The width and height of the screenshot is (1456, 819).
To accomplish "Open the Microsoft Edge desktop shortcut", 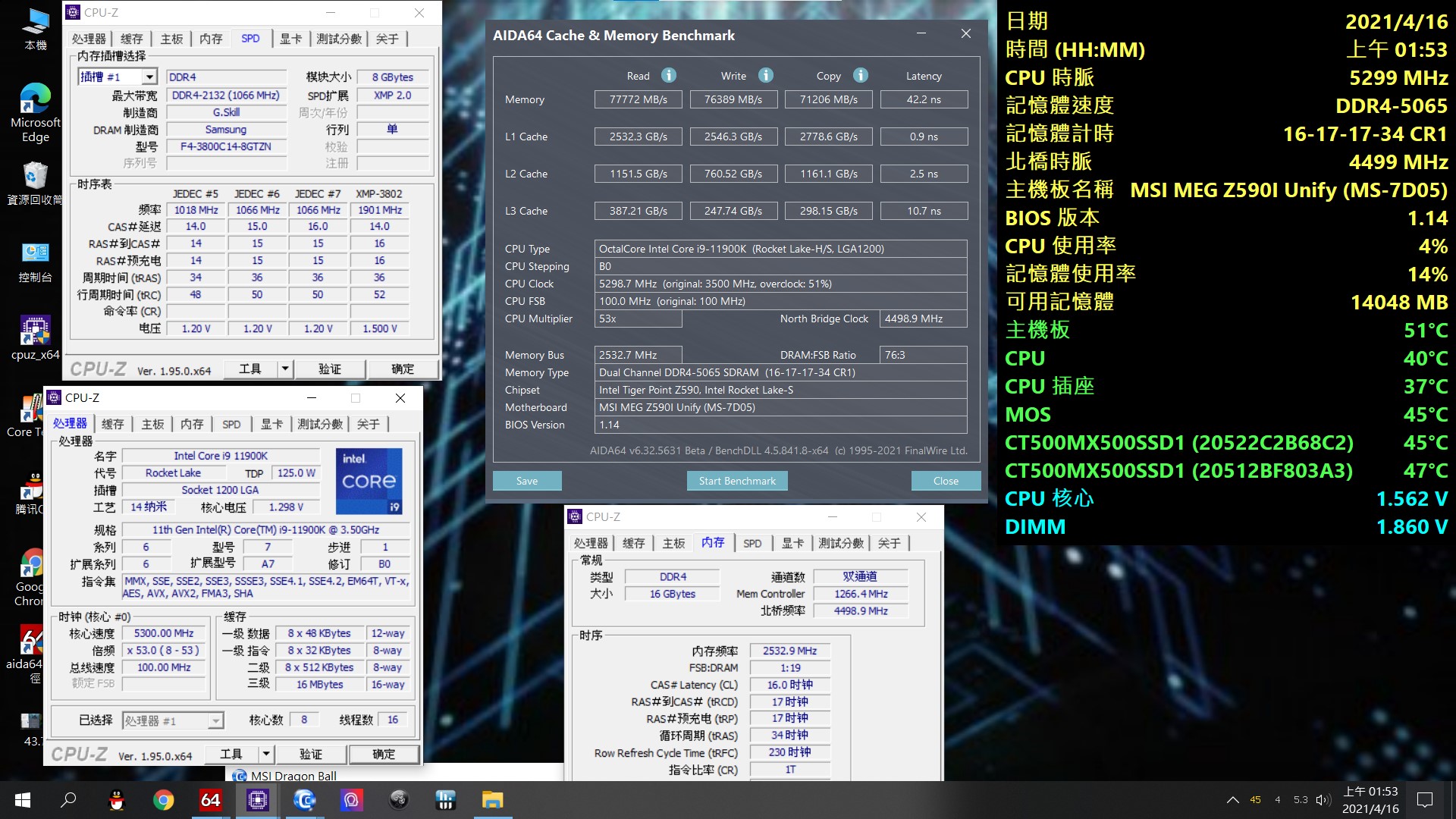I will (x=35, y=112).
